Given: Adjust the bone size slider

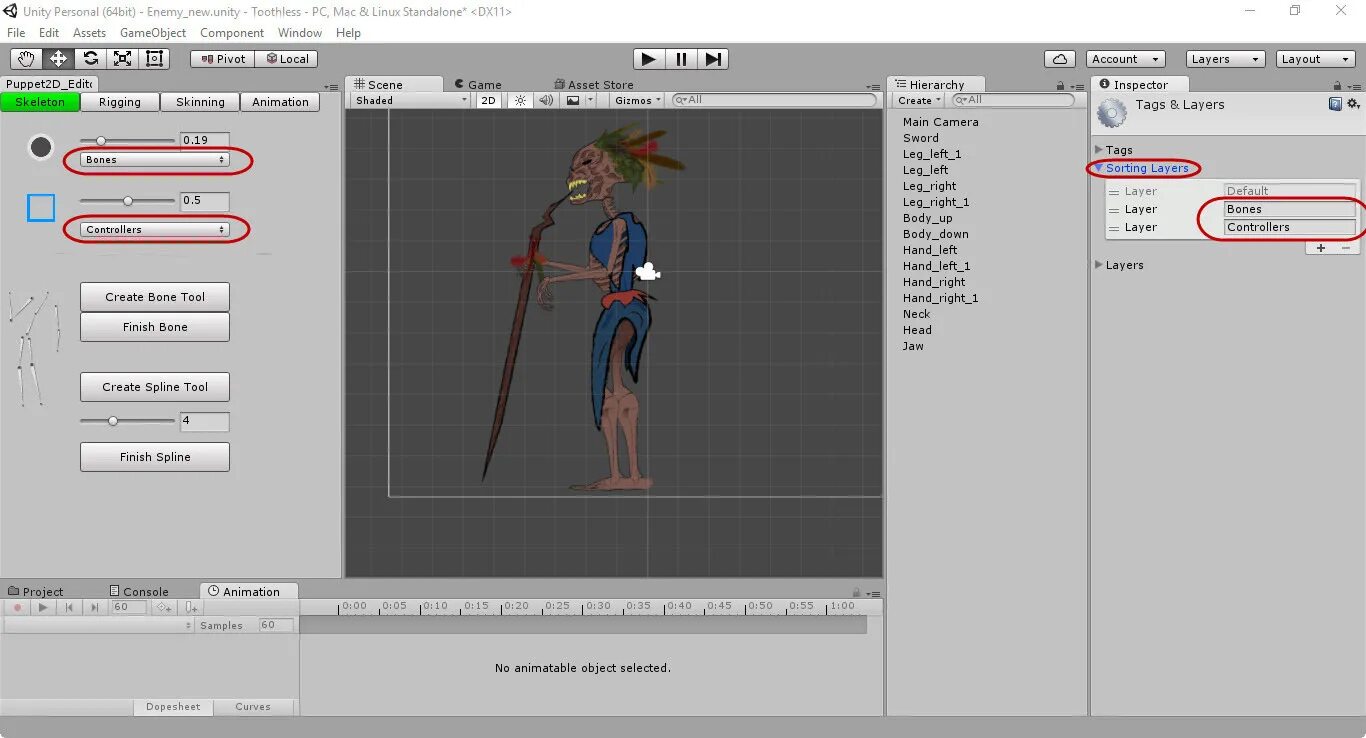Looking at the screenshot, I should 127,140.
